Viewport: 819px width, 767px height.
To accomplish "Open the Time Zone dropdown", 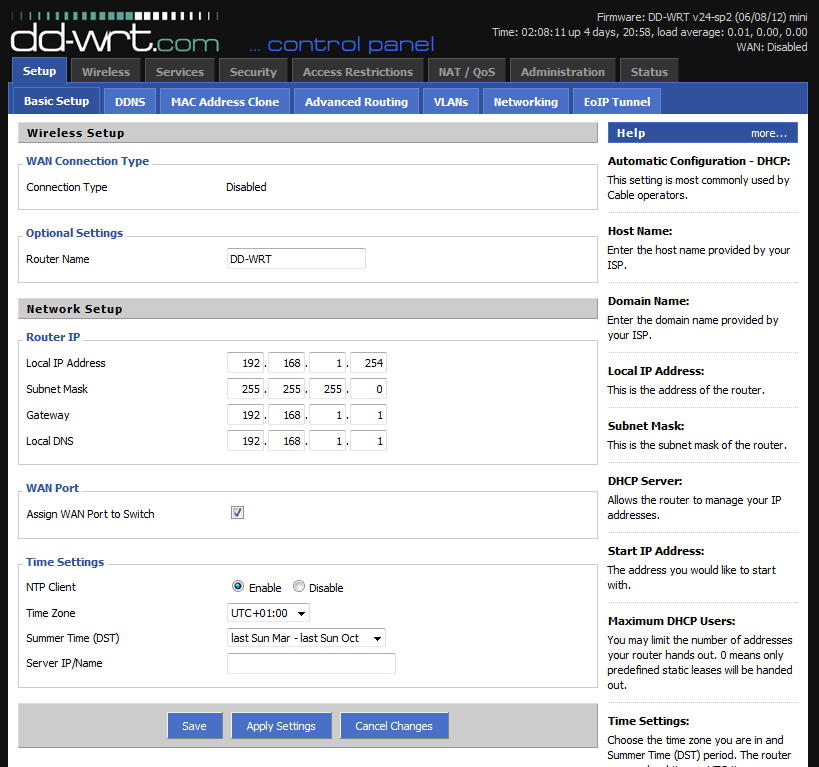I will [268, 613].
